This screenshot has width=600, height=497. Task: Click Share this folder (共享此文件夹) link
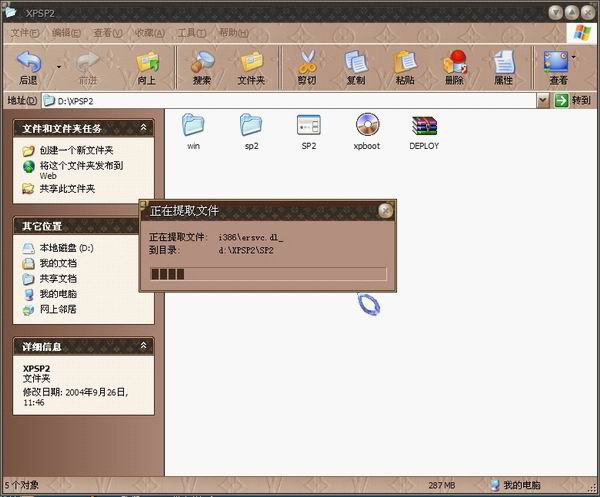[x=67, y=189]
